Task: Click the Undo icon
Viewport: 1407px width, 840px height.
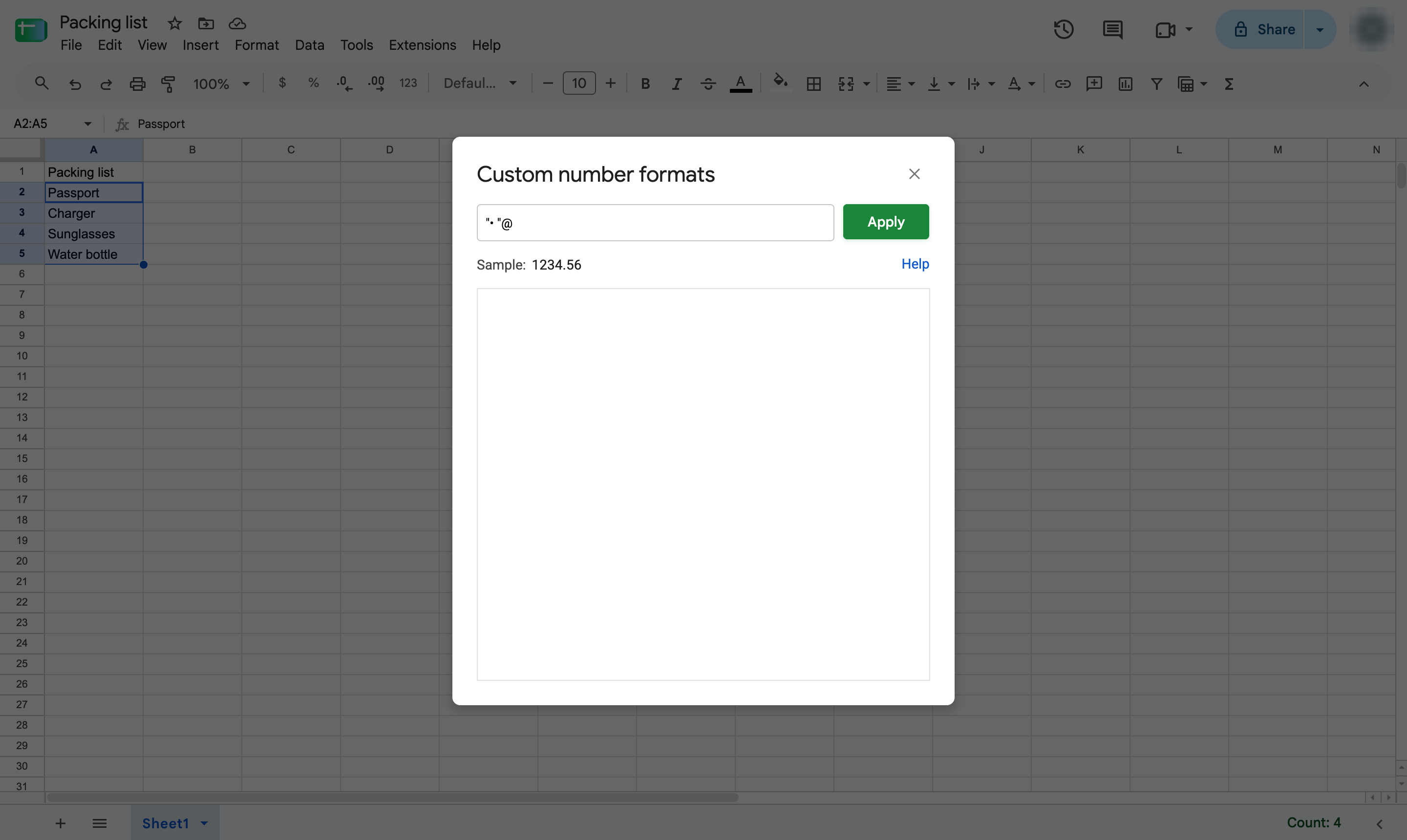Action: point(75,84)
